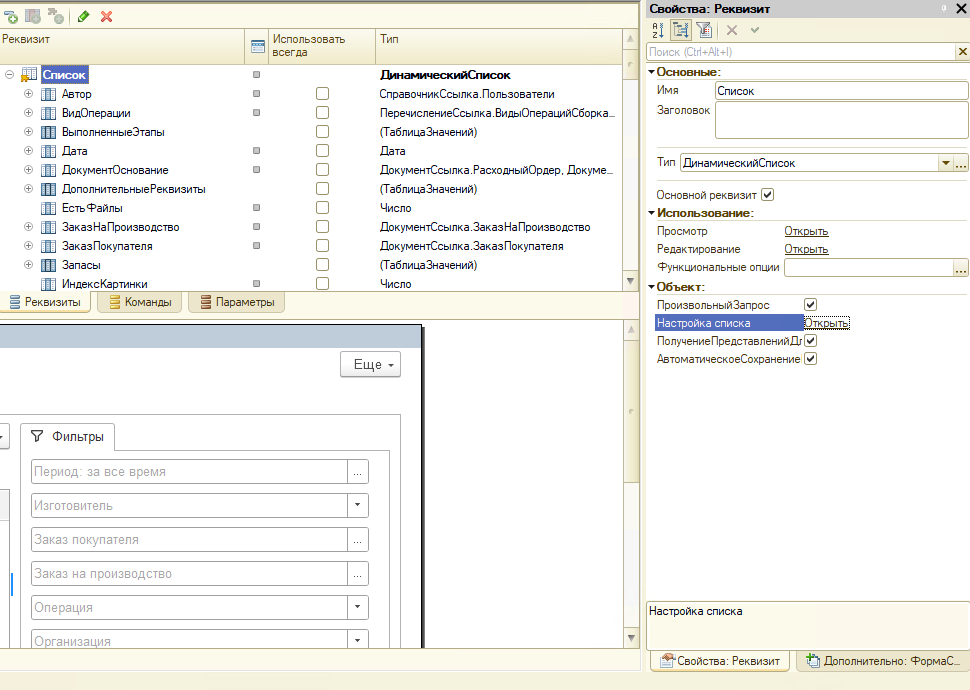Check 'Использовать всегда' for Дата row
The image size is (970, 690).
coord(322,151)
